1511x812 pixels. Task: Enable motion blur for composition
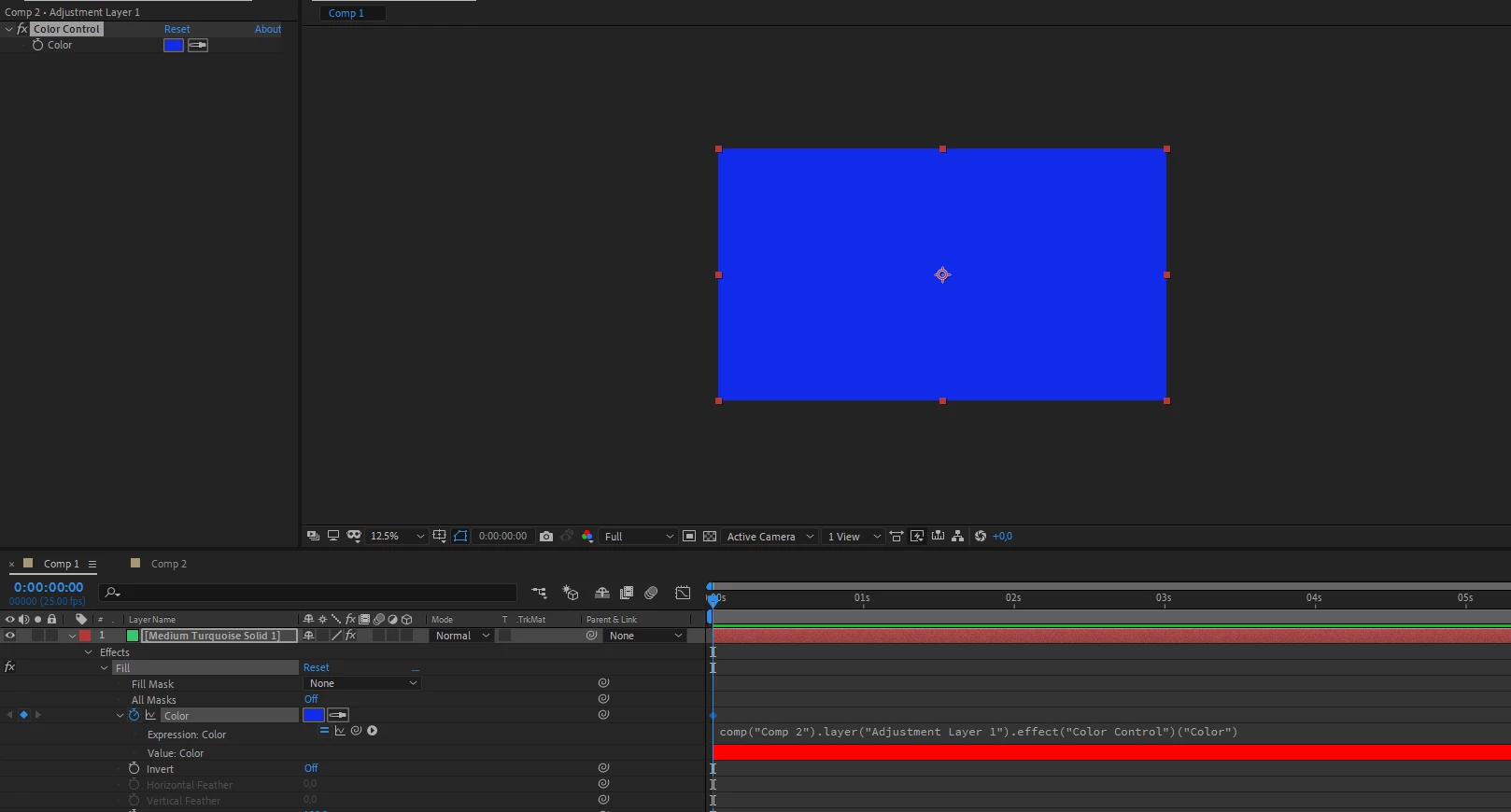pyautogui.click(x=652, y=593)
